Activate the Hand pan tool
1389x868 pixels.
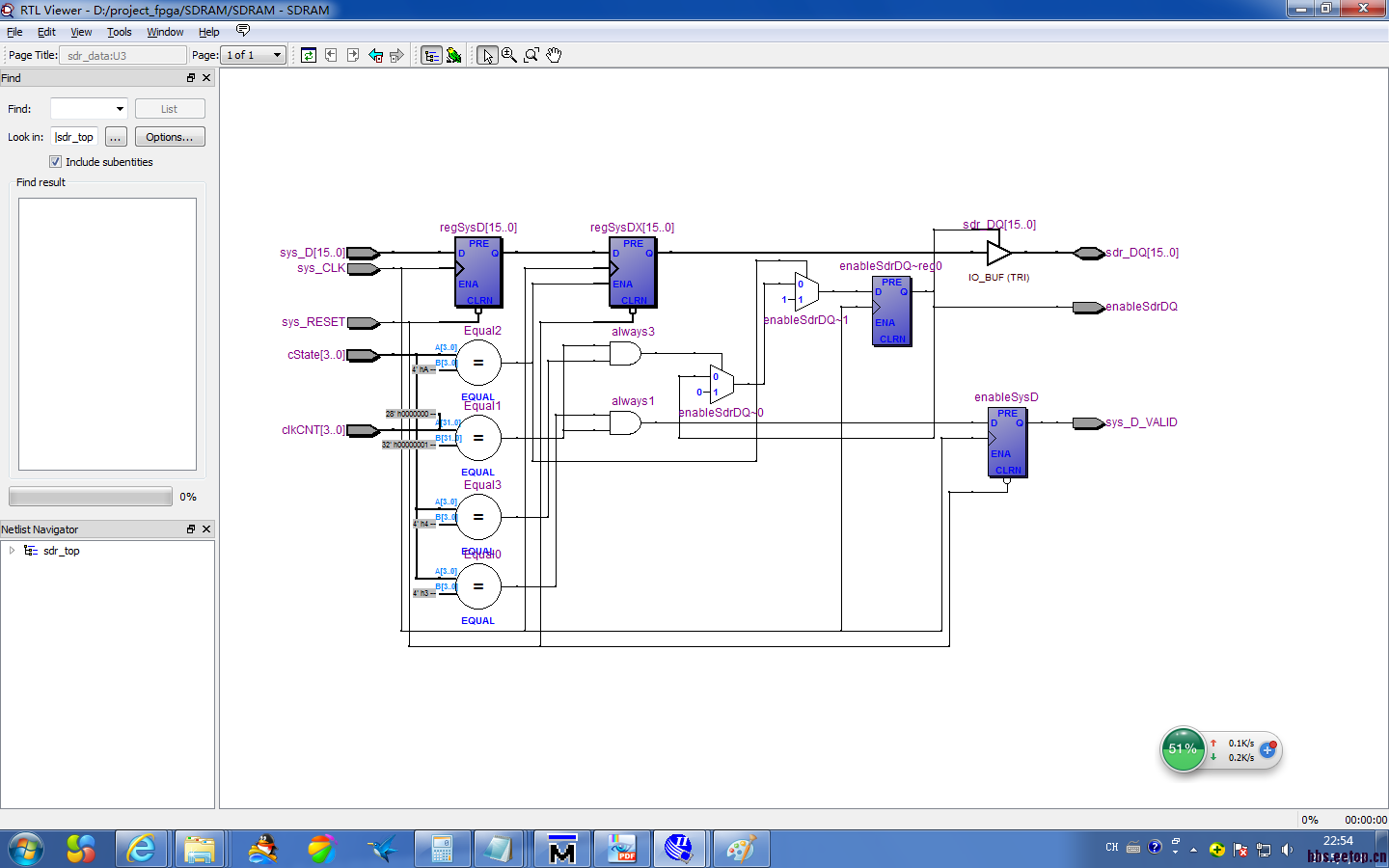coord(554,55)
